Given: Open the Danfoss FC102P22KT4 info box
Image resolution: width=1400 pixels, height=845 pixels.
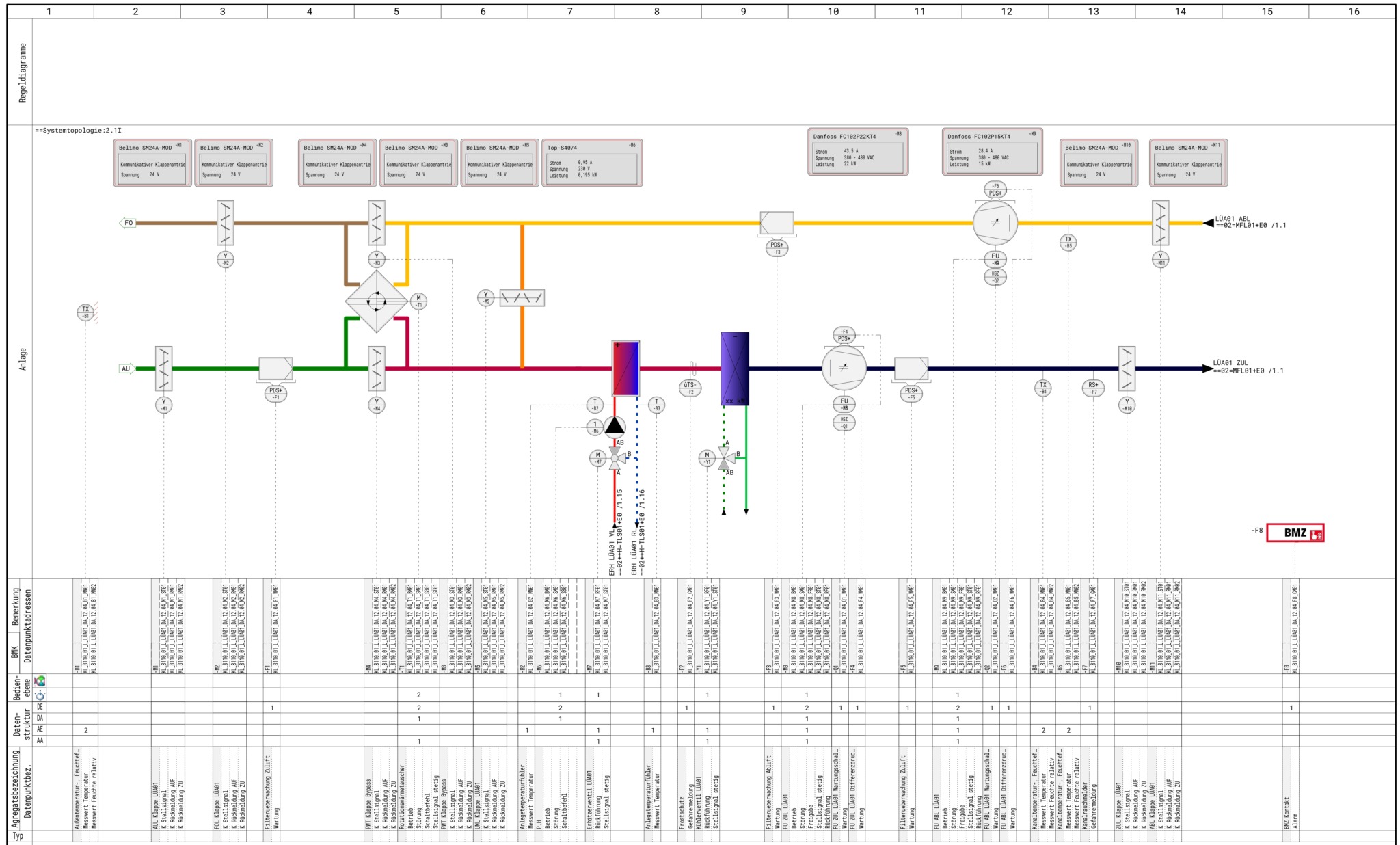Looking at the screenshot, I should pos(858,152).
